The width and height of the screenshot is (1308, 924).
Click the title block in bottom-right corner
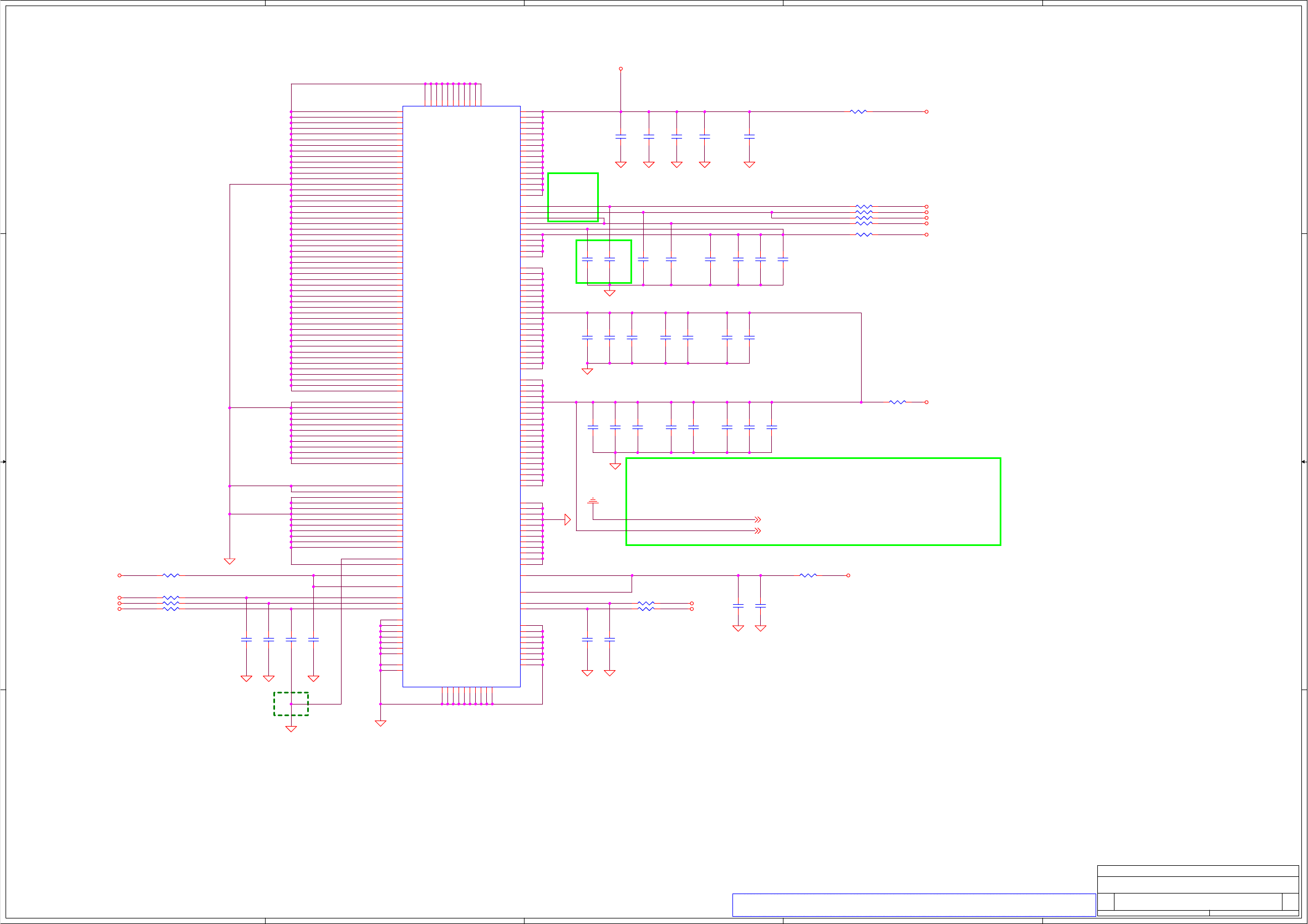(x=1198, y=890)
